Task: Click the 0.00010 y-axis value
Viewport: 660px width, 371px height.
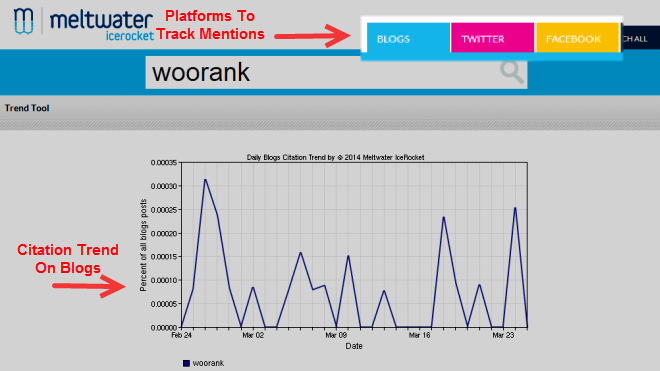Action: pos(164,280)
